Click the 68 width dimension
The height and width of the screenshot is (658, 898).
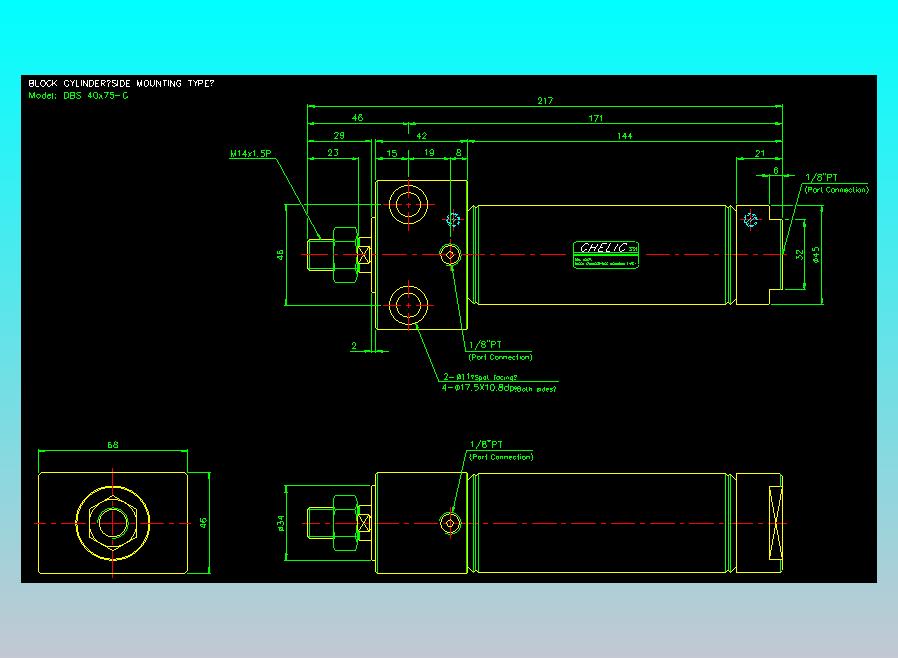pyautogui.click(x=113, y=445)
